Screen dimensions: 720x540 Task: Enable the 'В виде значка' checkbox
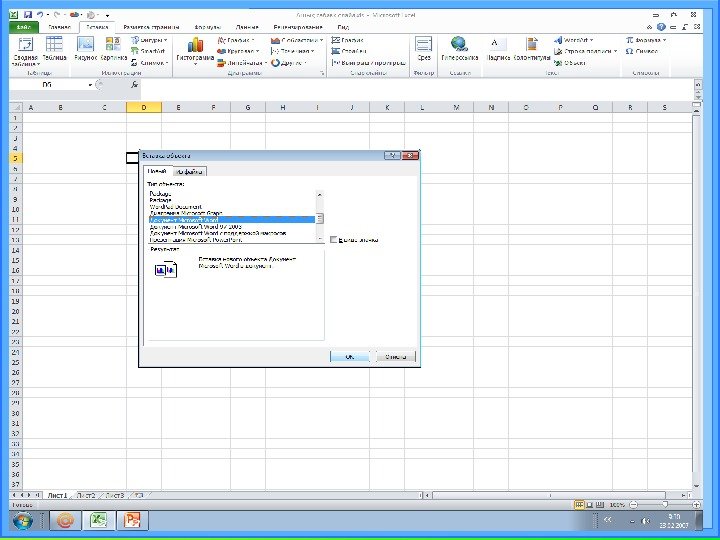(334, 239)
